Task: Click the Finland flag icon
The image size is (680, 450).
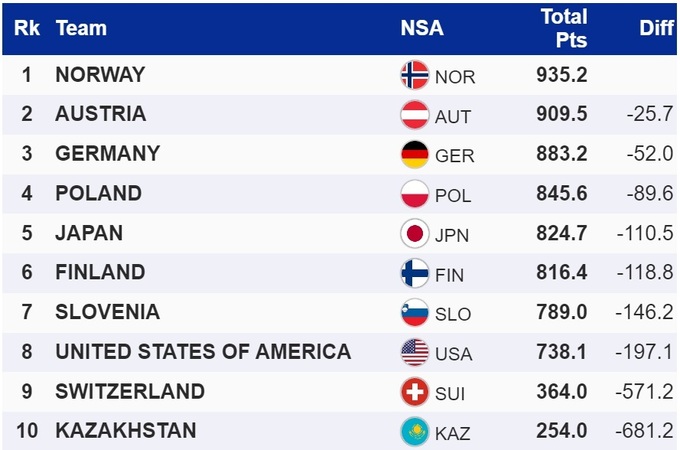Action: 414,273
